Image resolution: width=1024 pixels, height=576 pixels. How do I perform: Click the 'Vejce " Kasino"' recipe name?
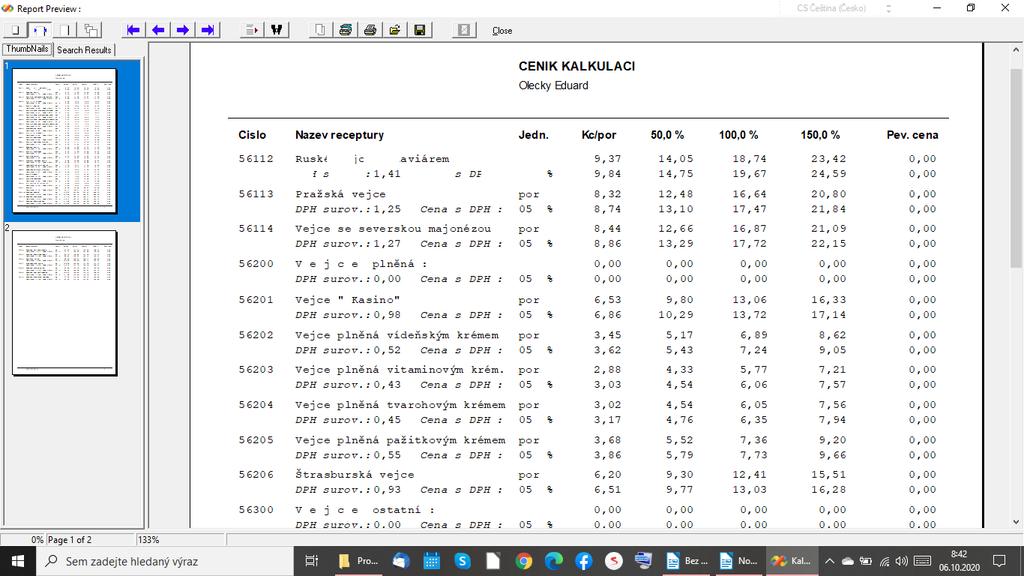click(347, 300)
